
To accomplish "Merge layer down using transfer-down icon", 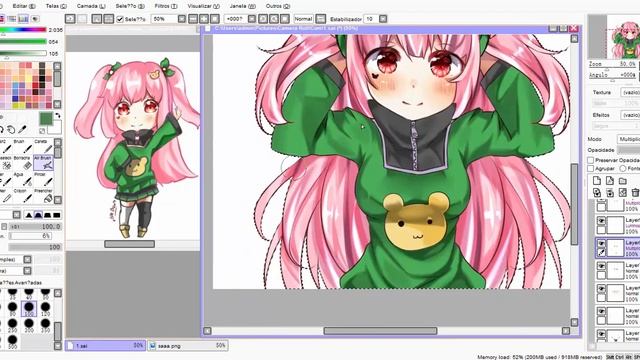I will click(x=597, y=192).
